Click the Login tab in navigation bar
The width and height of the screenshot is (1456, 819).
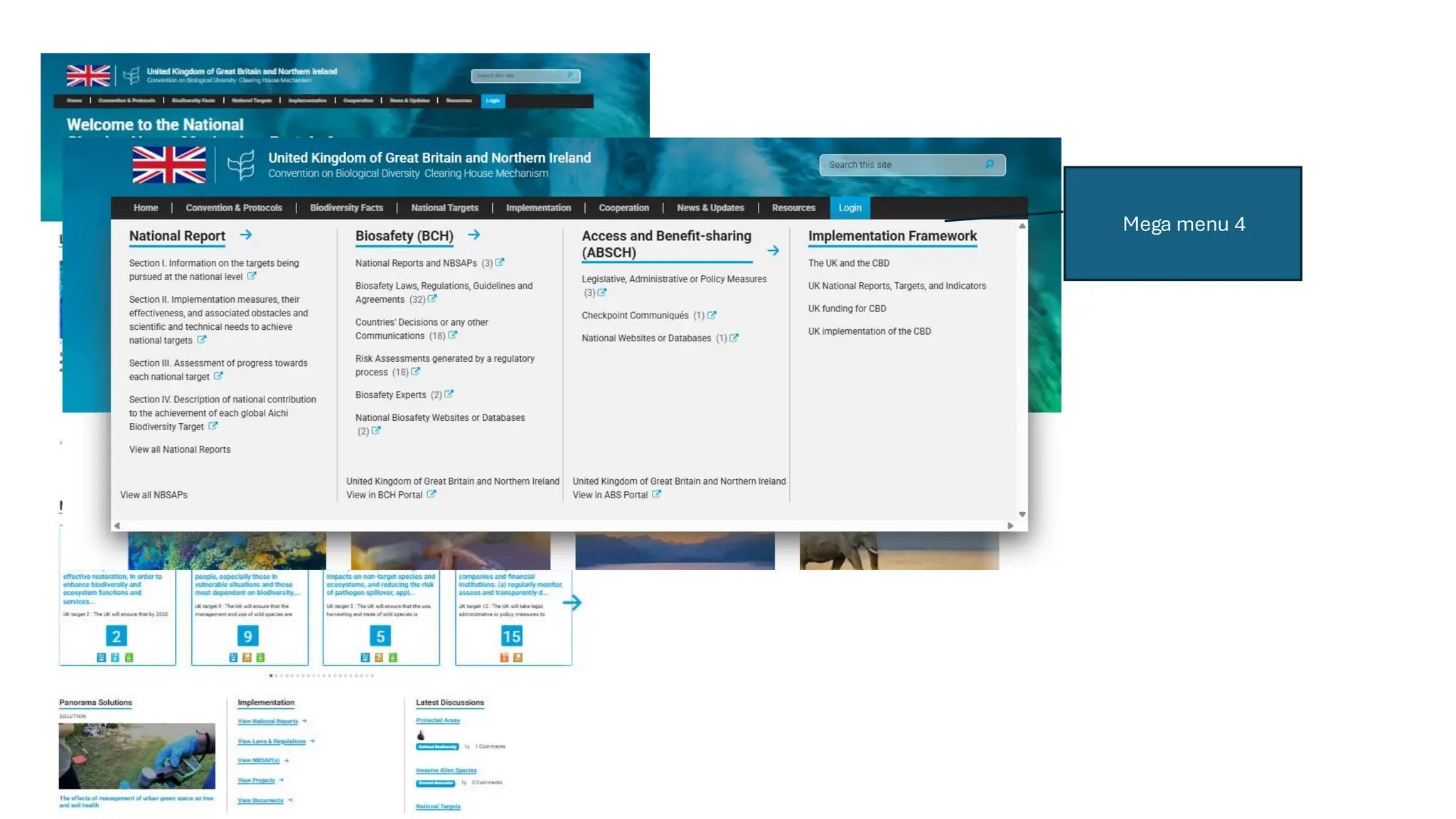[x=850, y=208]
